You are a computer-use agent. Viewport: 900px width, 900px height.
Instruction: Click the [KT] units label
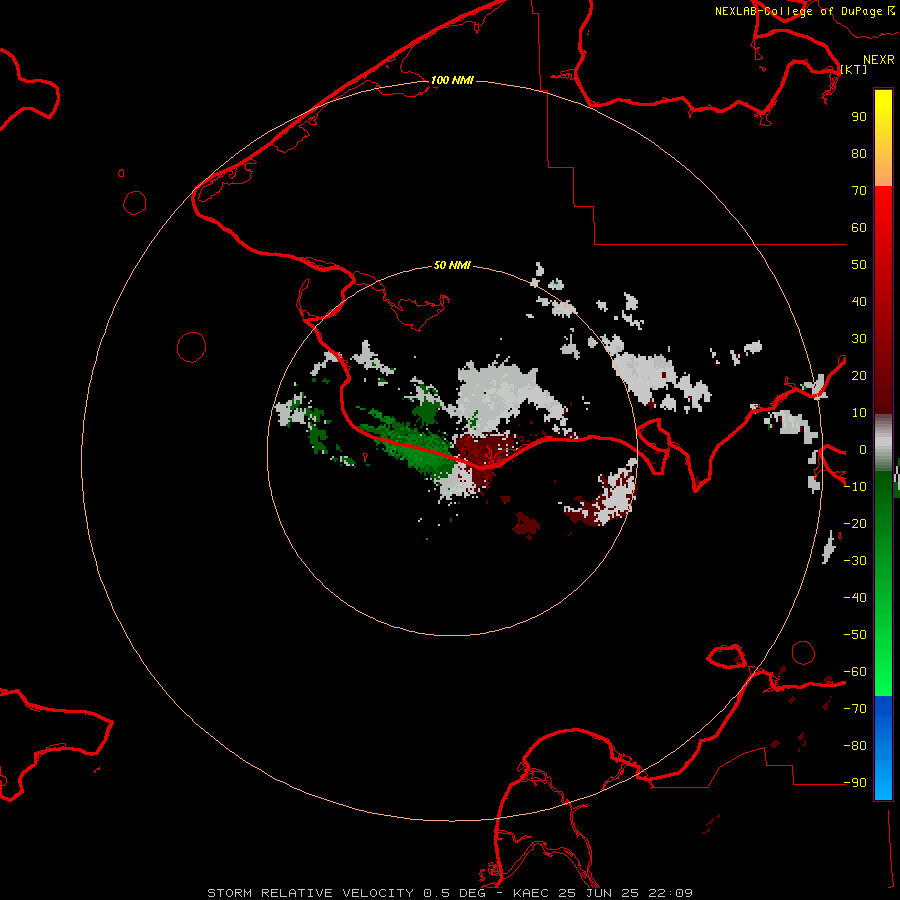[854, 69]
